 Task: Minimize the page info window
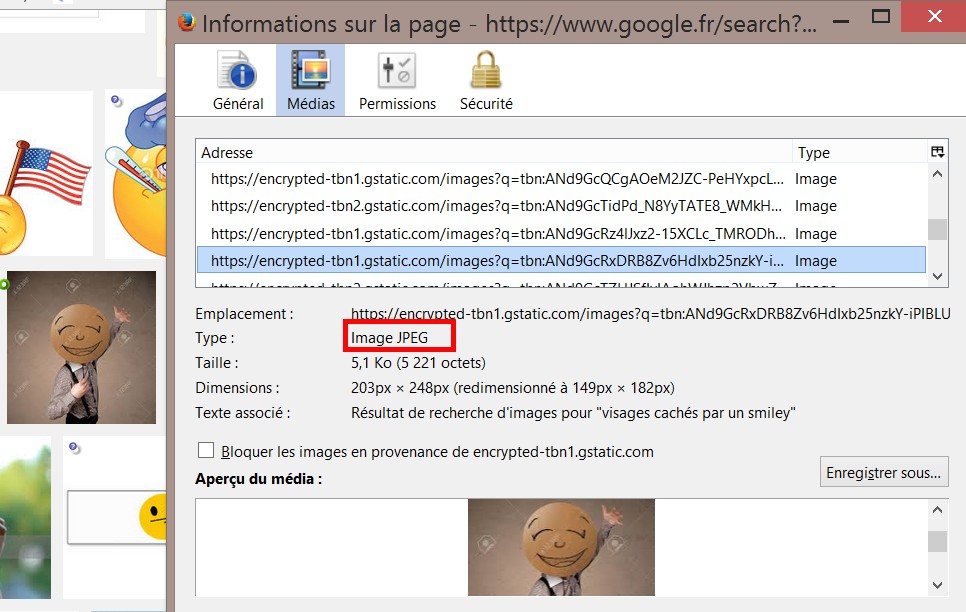click(841, 20)
